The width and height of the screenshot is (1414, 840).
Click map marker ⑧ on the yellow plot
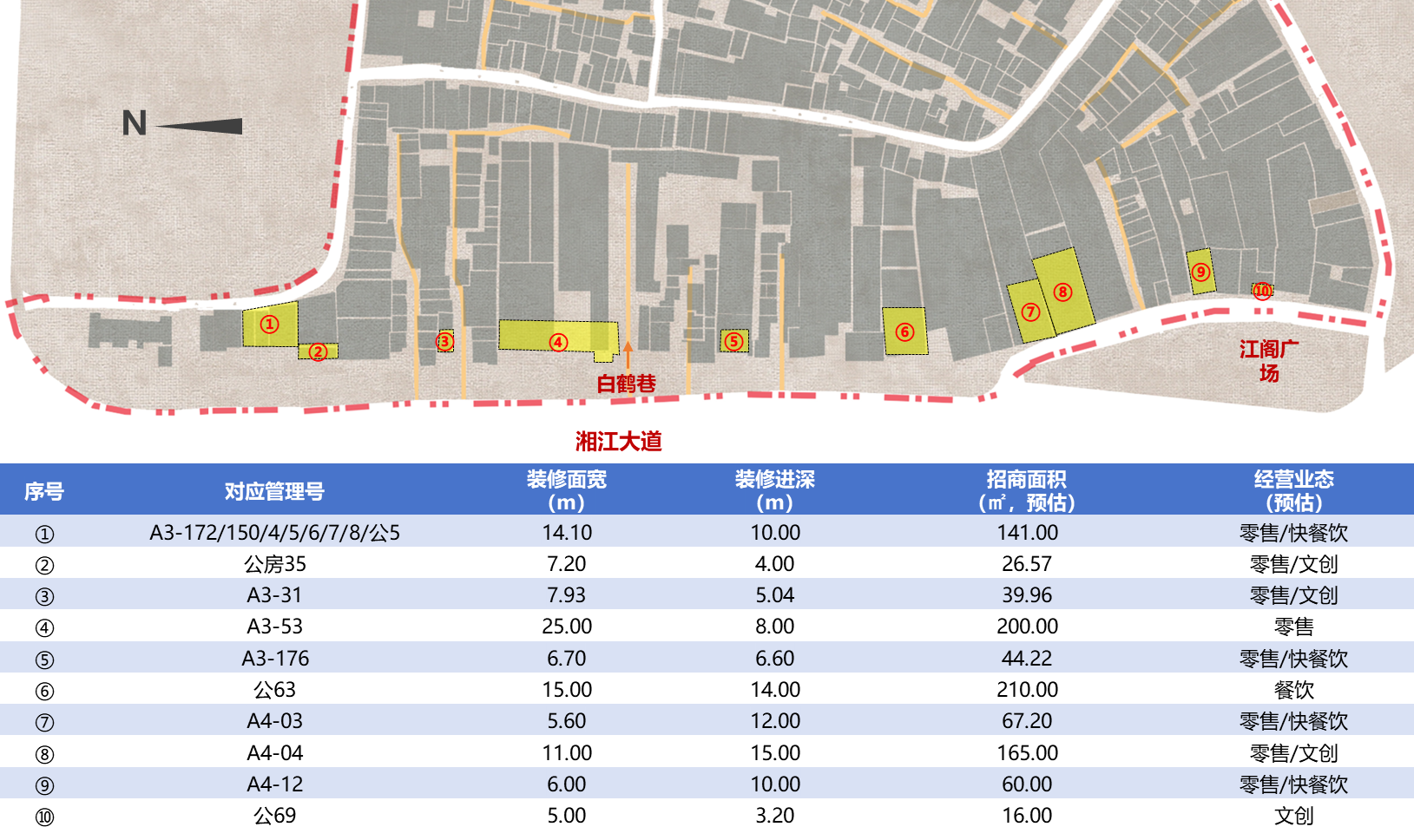pos(1062,292)
